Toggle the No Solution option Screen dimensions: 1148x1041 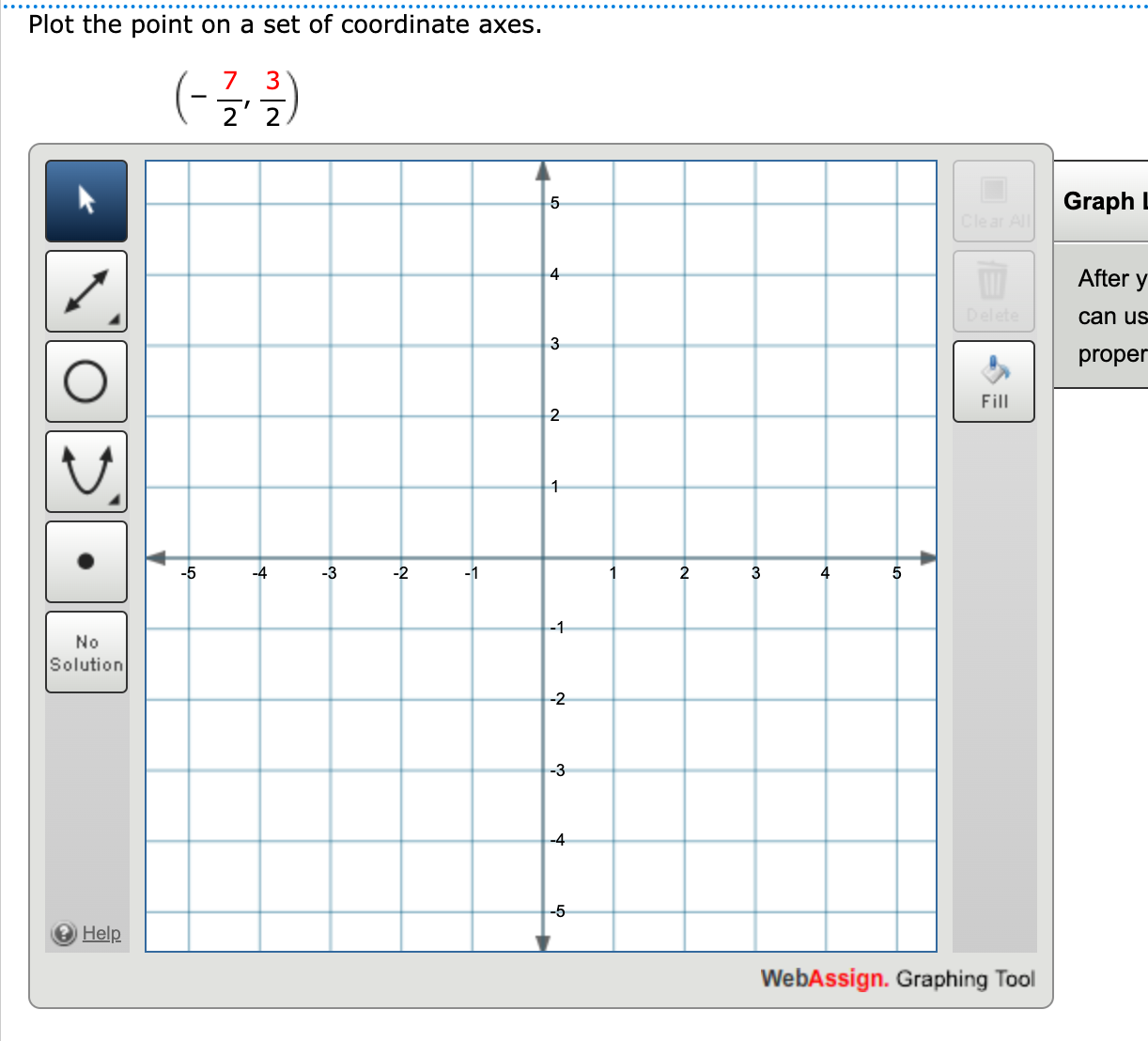[85, 652]
